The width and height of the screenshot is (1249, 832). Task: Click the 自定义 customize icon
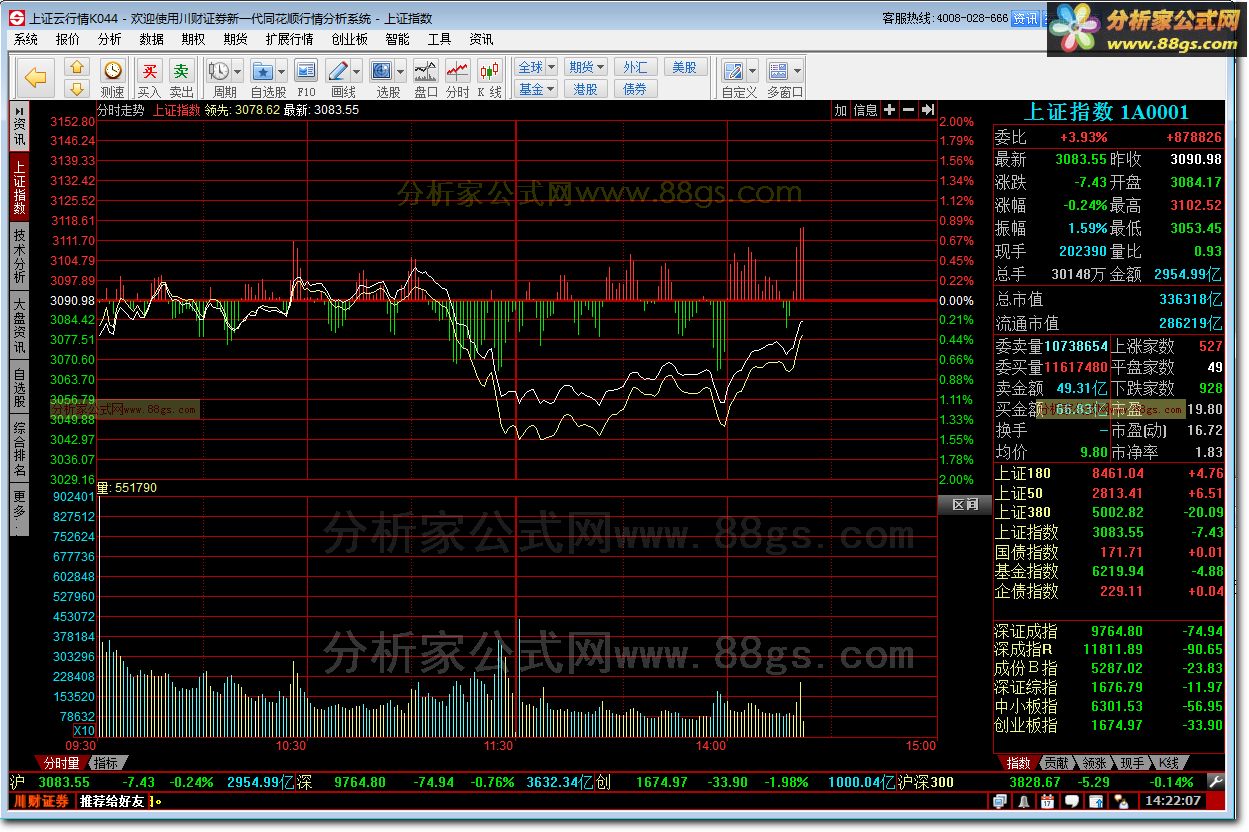click(x=733, y=71)
